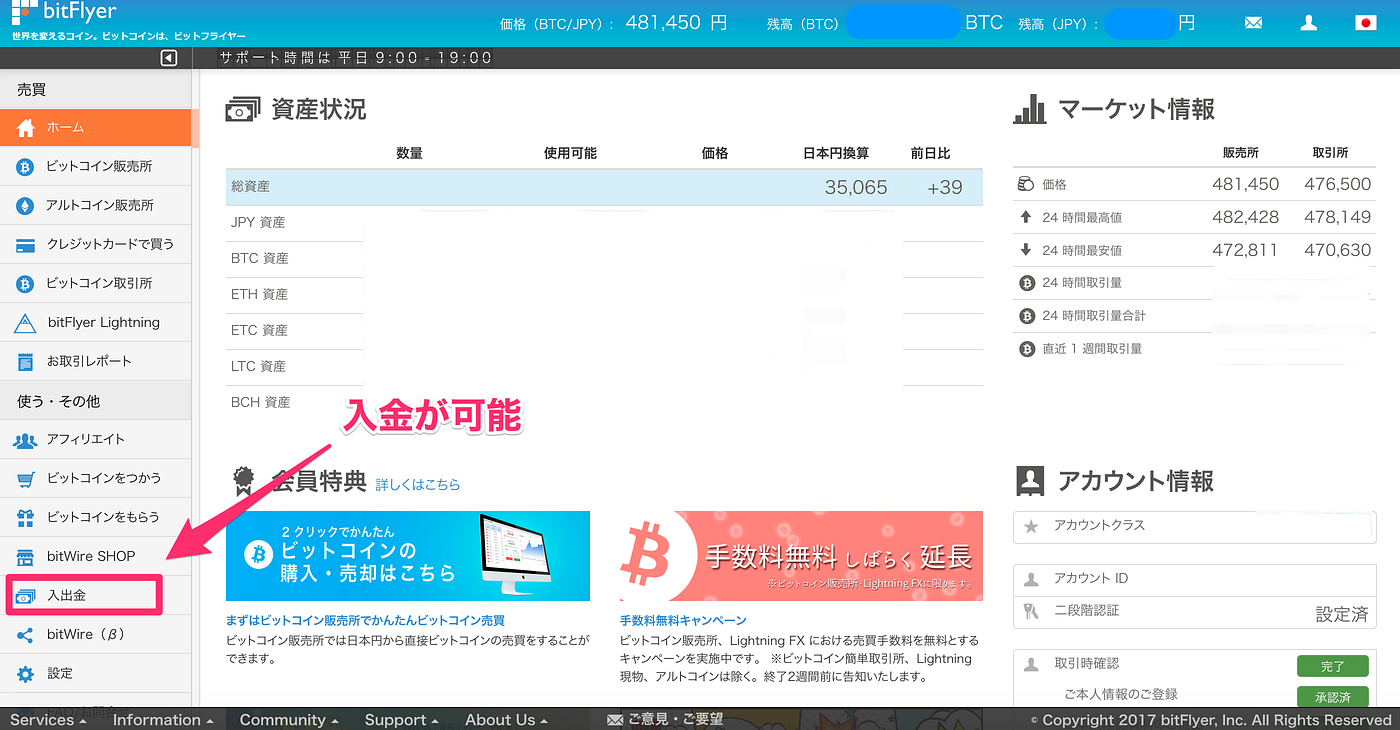Click the home icon in the sidebar
This screenshot has height=730, width=1400.
click(x=26, y=128)
